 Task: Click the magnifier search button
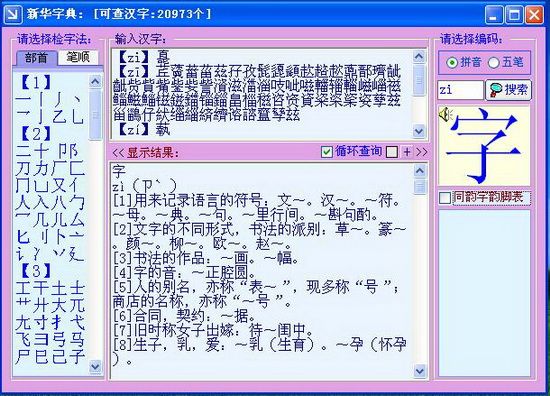click(x=508, y=90)
